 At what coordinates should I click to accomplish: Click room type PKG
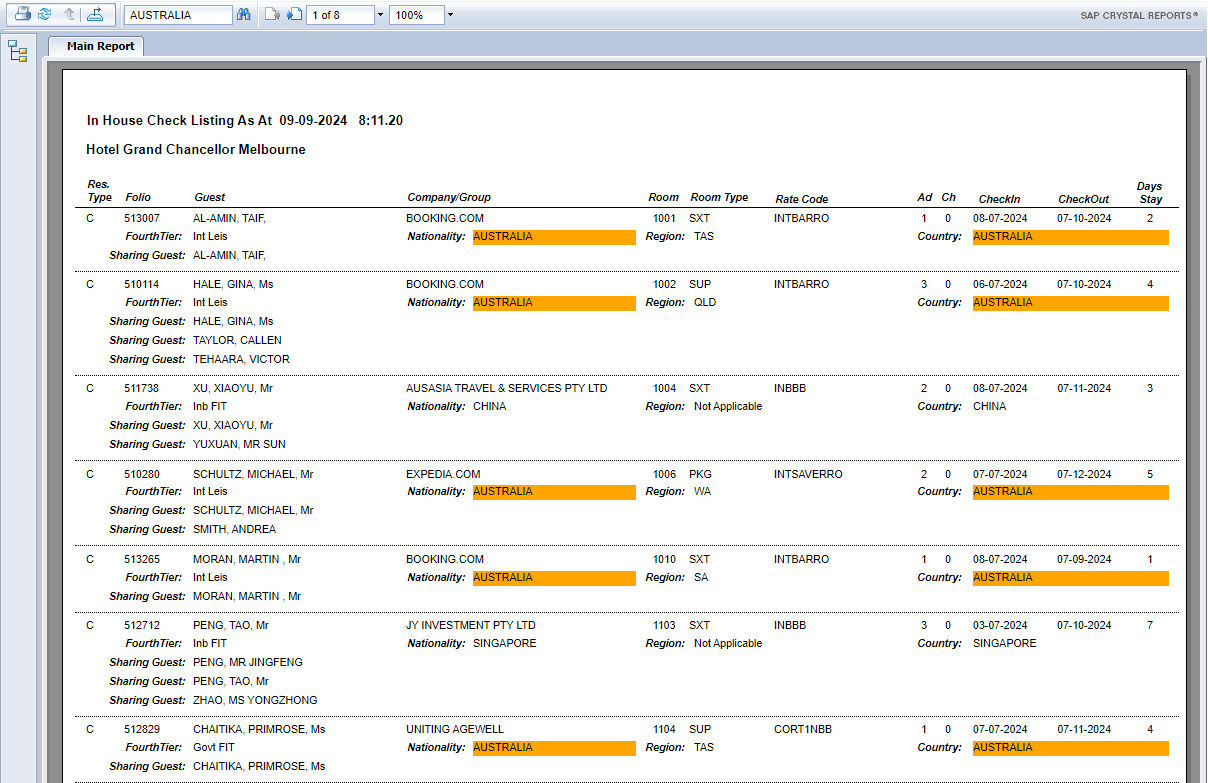[x=700, y=474]
